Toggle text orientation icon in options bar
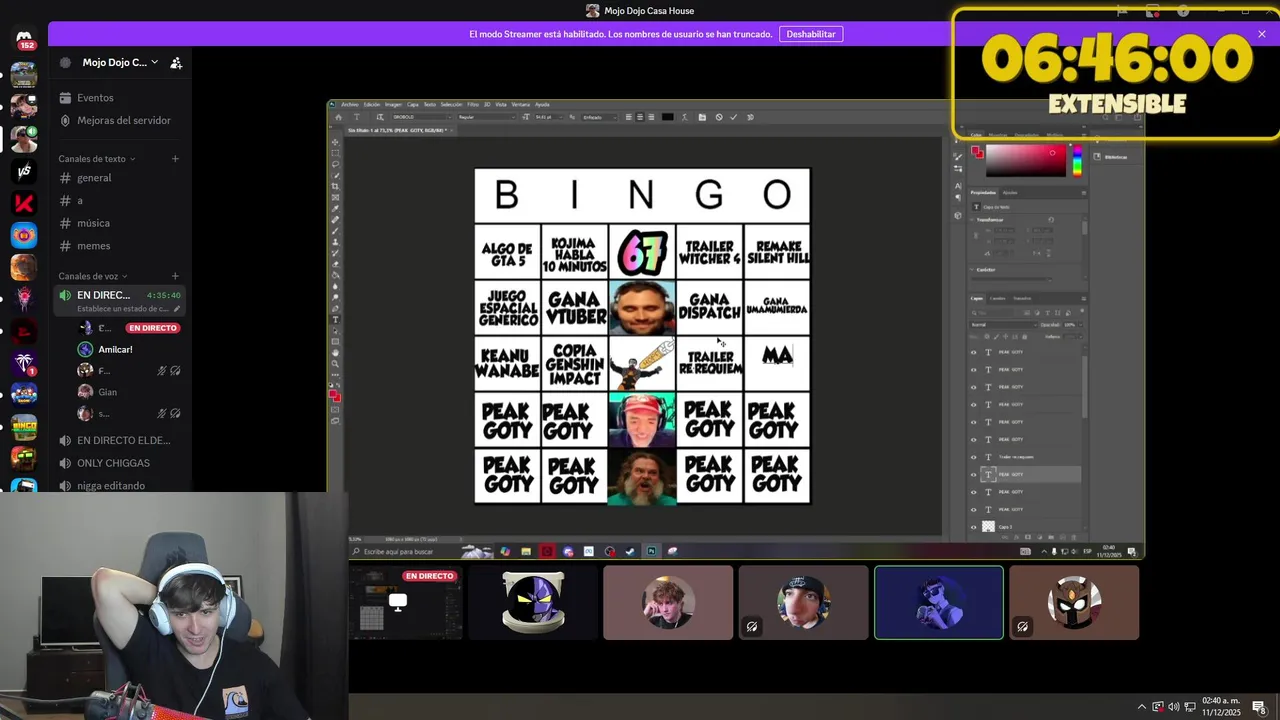 click(x=380, y=117)
